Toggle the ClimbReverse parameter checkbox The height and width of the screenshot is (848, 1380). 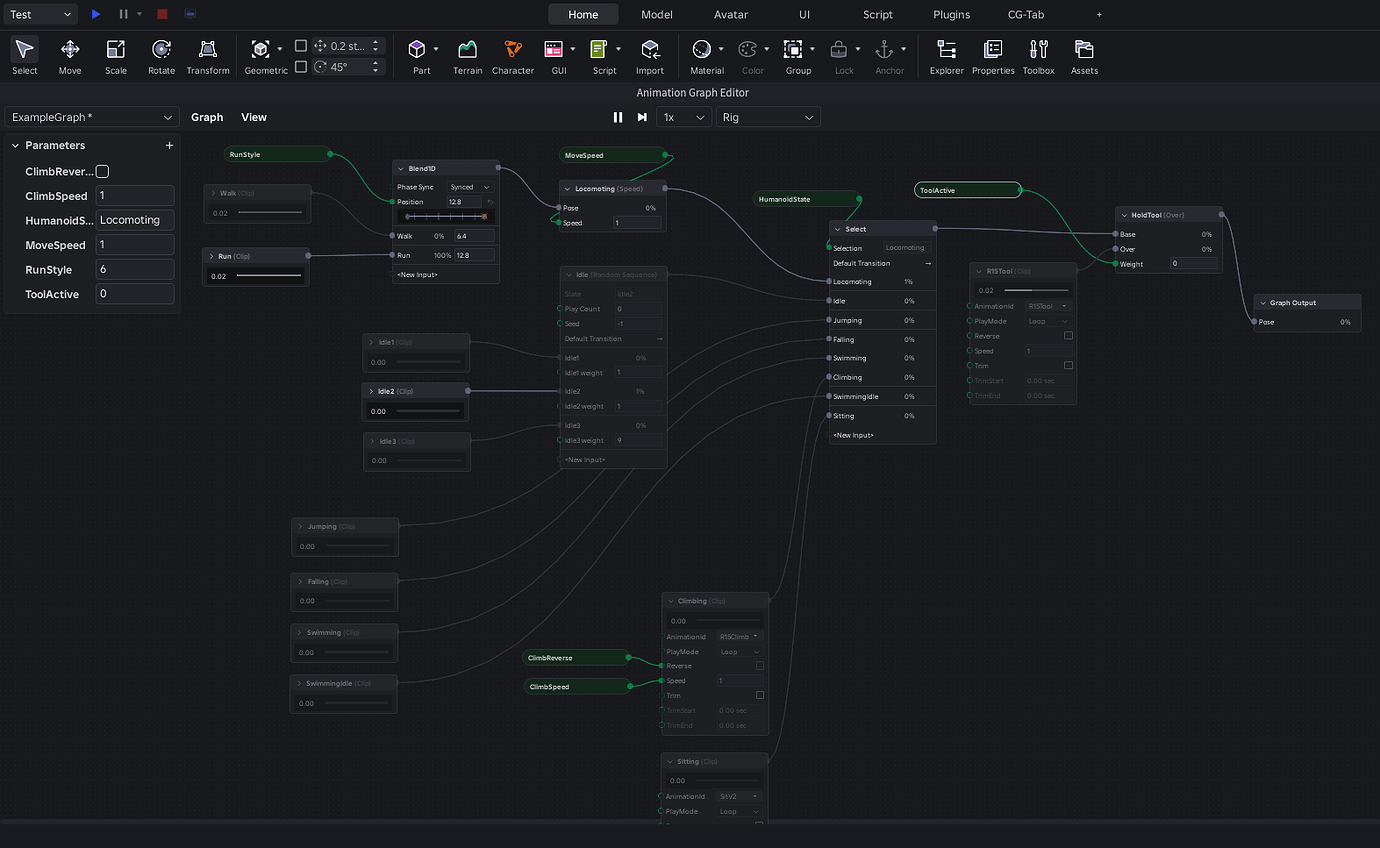tap(102, 172)
